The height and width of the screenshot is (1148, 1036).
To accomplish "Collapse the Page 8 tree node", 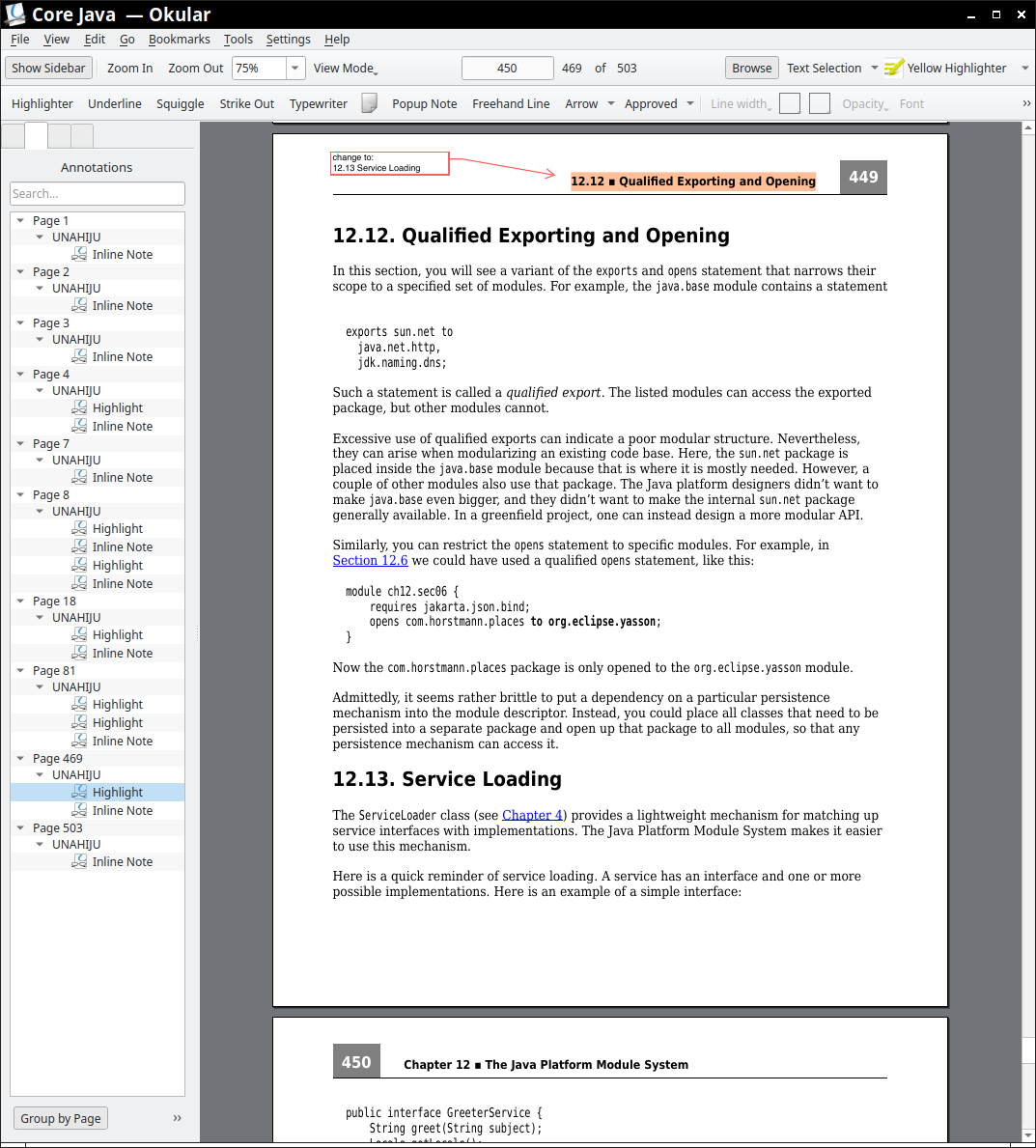I will pos(20,495).
